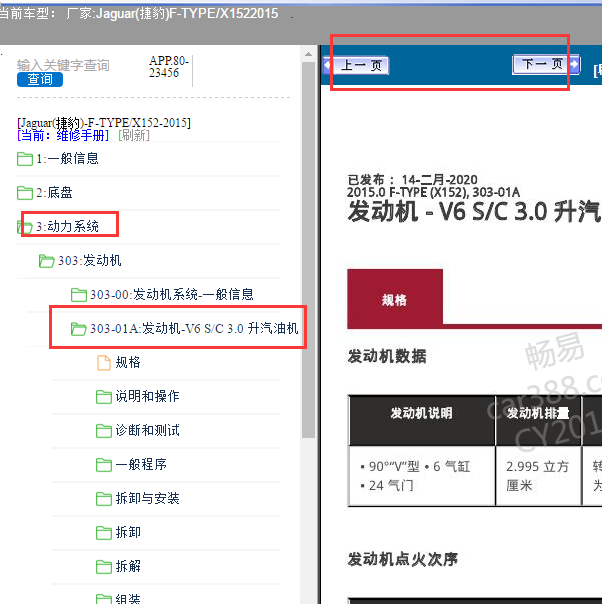The image size is (602, 604).
Task: Open the 当前：维修手册 link
Action: click(x=63, y=135)
